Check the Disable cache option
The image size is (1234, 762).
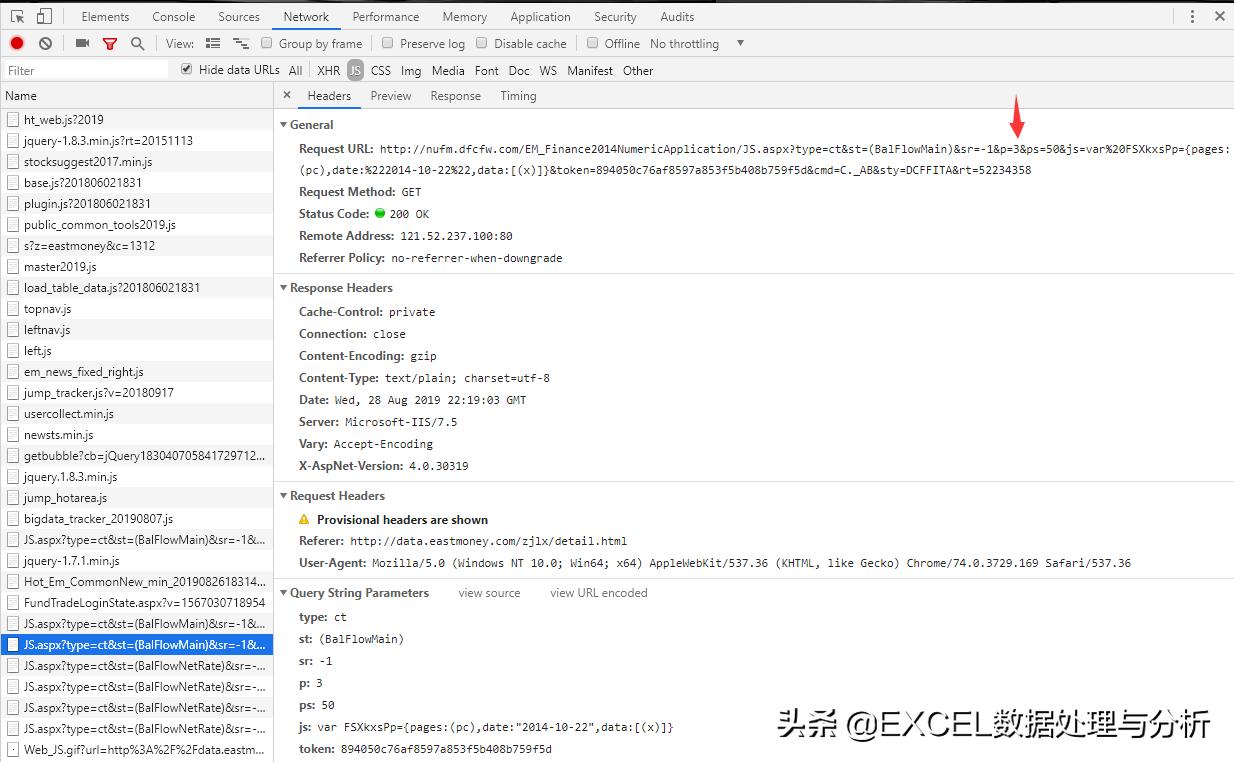(485, 42)
